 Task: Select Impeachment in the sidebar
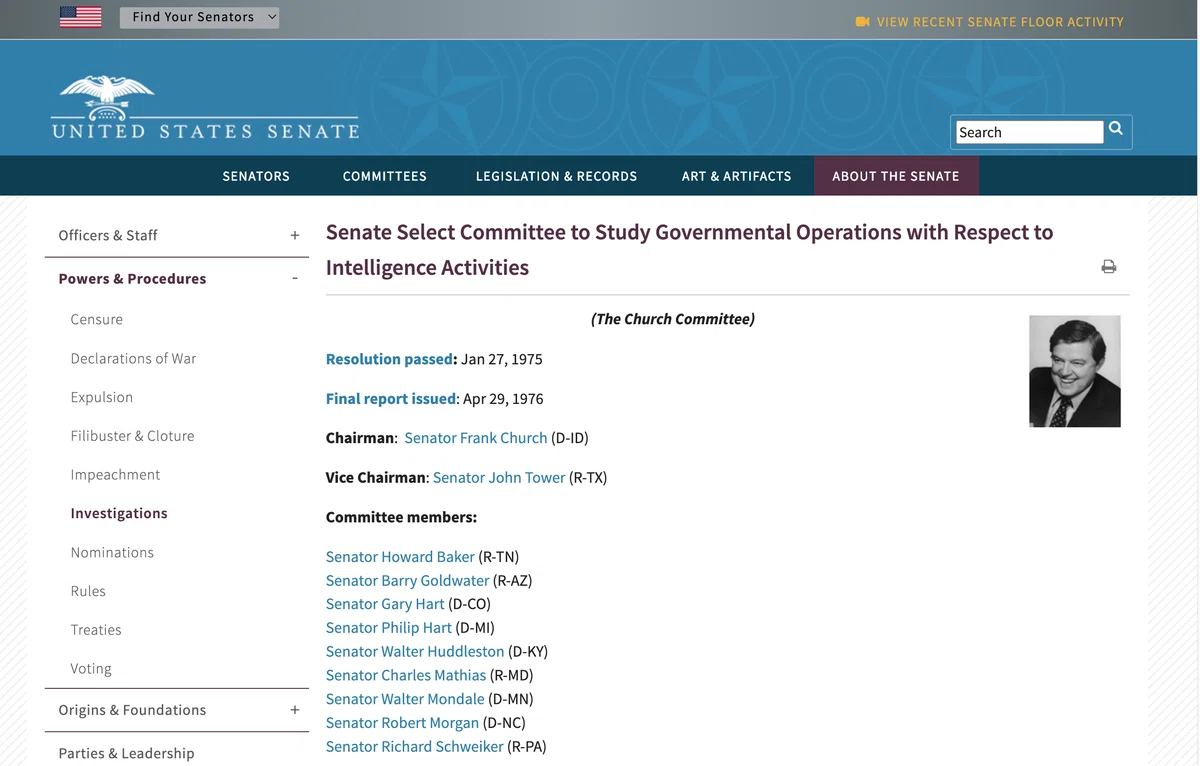pos(115,475)
